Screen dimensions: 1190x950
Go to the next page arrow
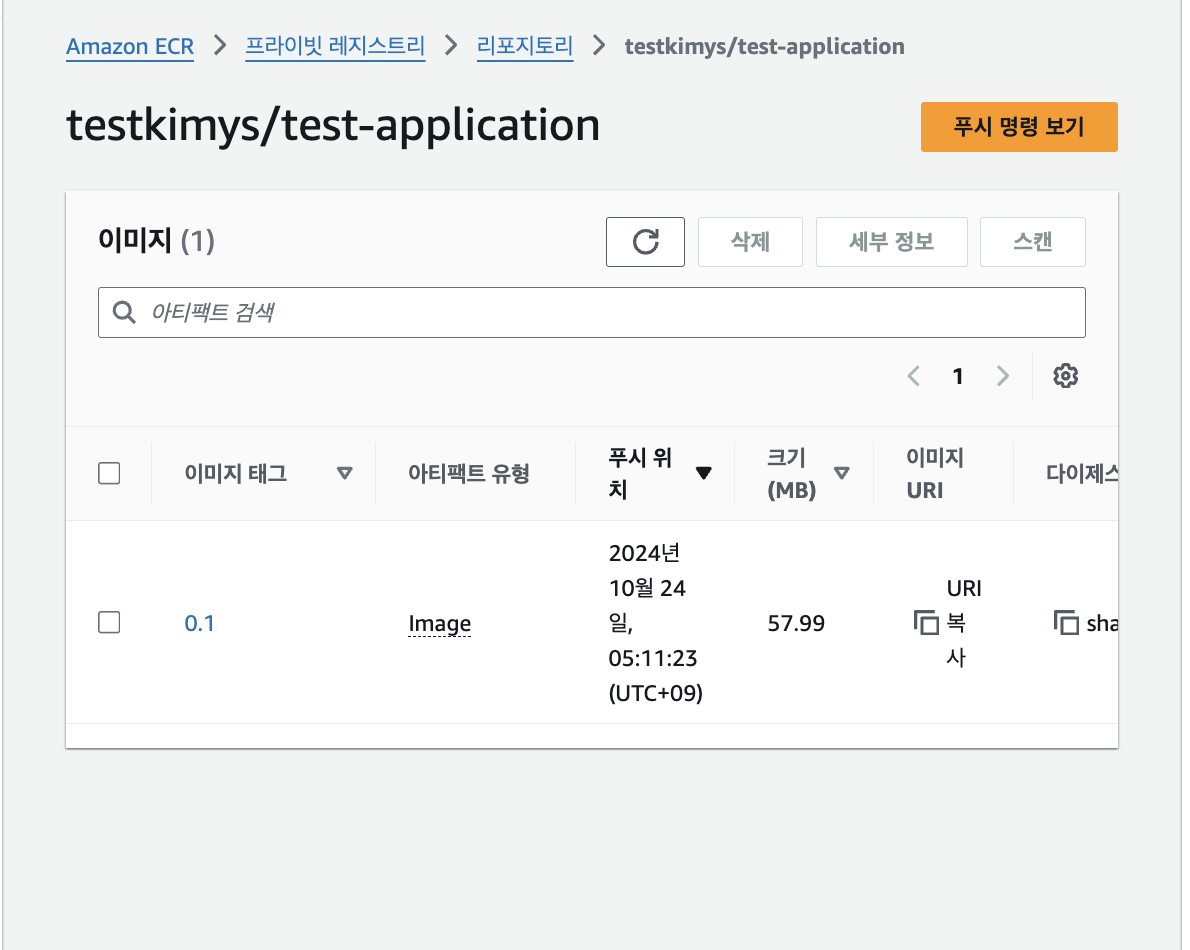coord(1003,376)
